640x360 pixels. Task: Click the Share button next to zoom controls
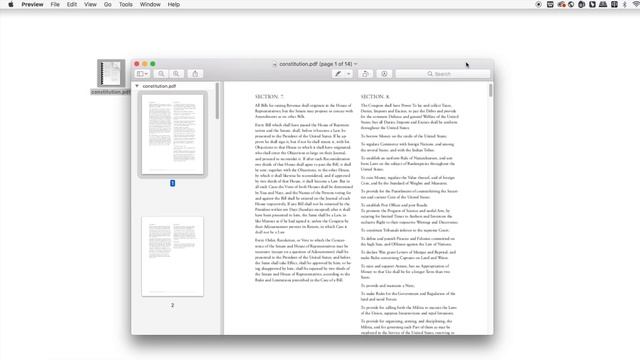pyautogui.click(x=195, y=74)
